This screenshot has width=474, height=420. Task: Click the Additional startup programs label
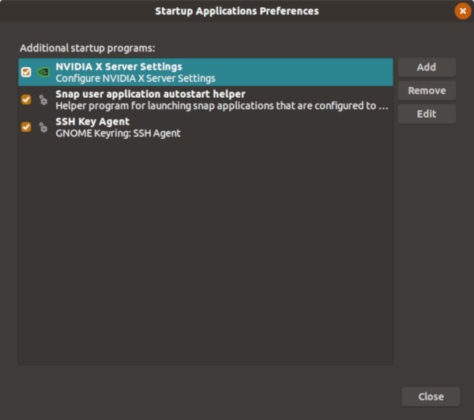(x=87, y=48)
